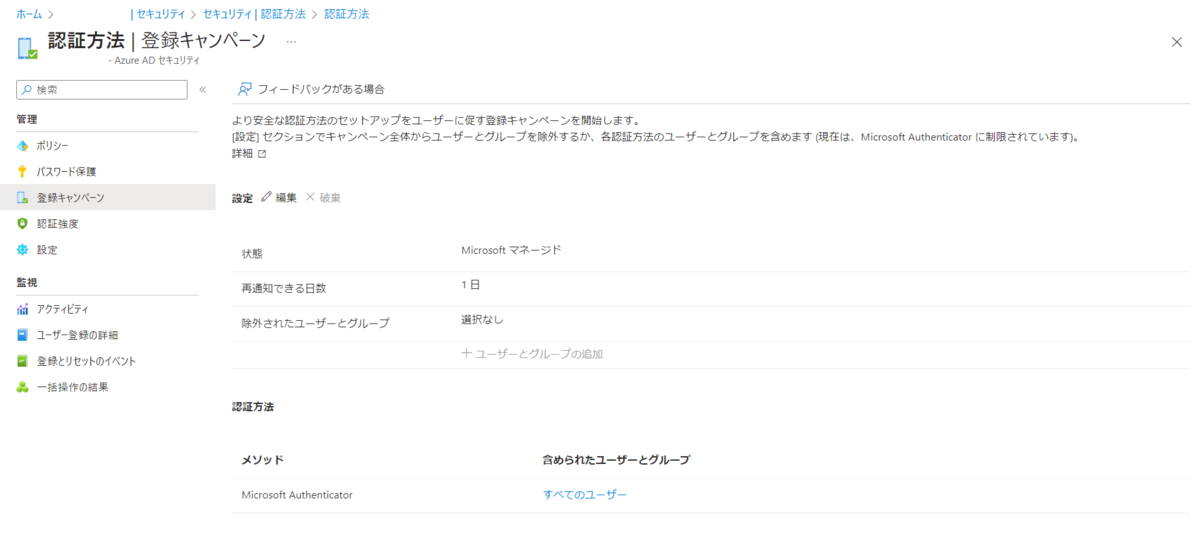Screen dimensions: 1200x544
Task: Click the 破棄 discard button
Action: [323, 197]
